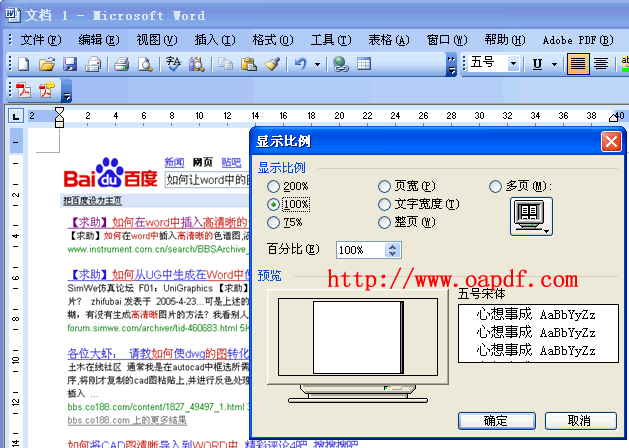The width and height of the screenshot is (629, 448).
Task: Click the 百分比 percentage input field
Action: tap(361, 250)
